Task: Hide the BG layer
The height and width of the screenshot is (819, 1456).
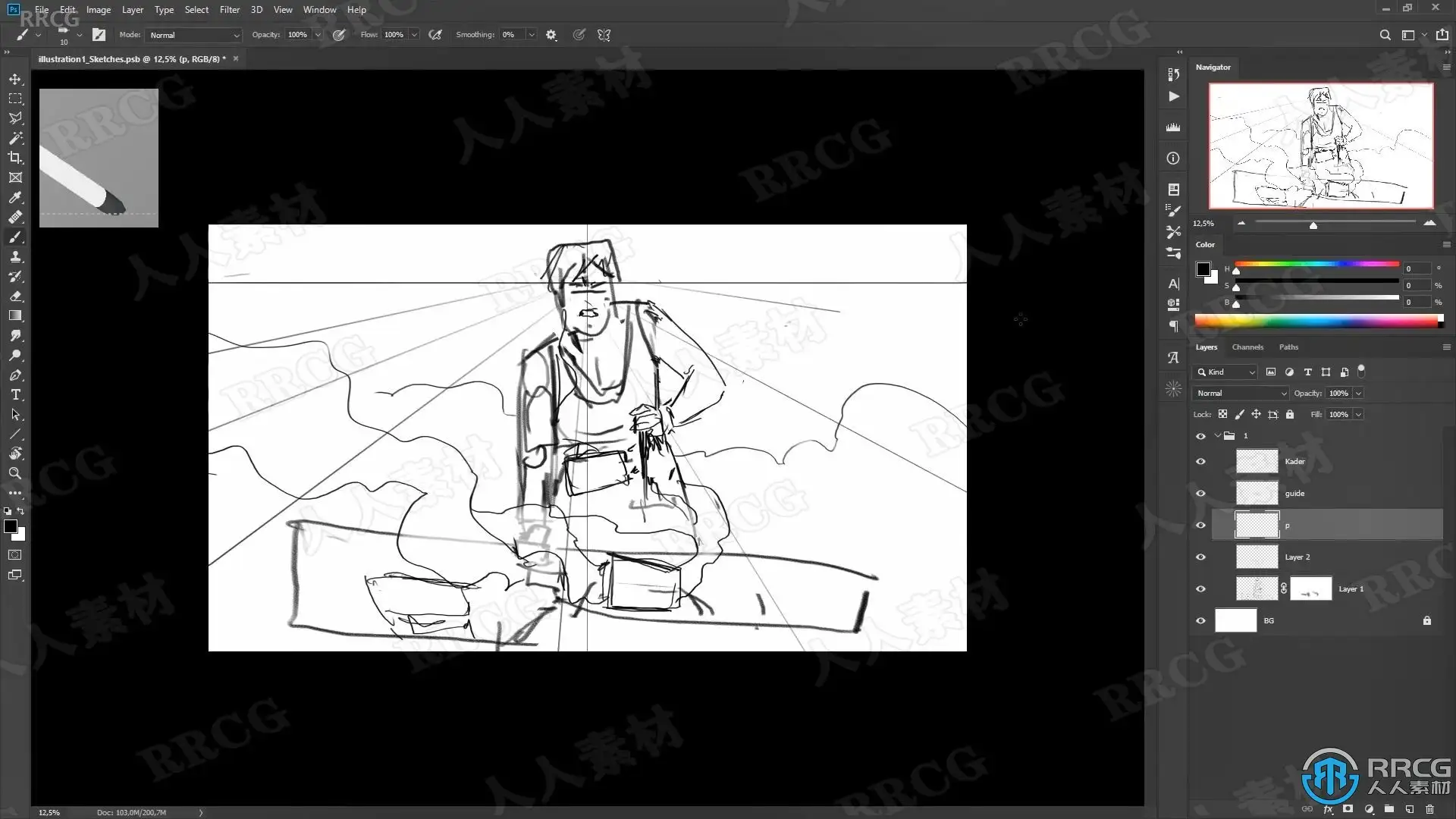Action: tap(1200, 620)
